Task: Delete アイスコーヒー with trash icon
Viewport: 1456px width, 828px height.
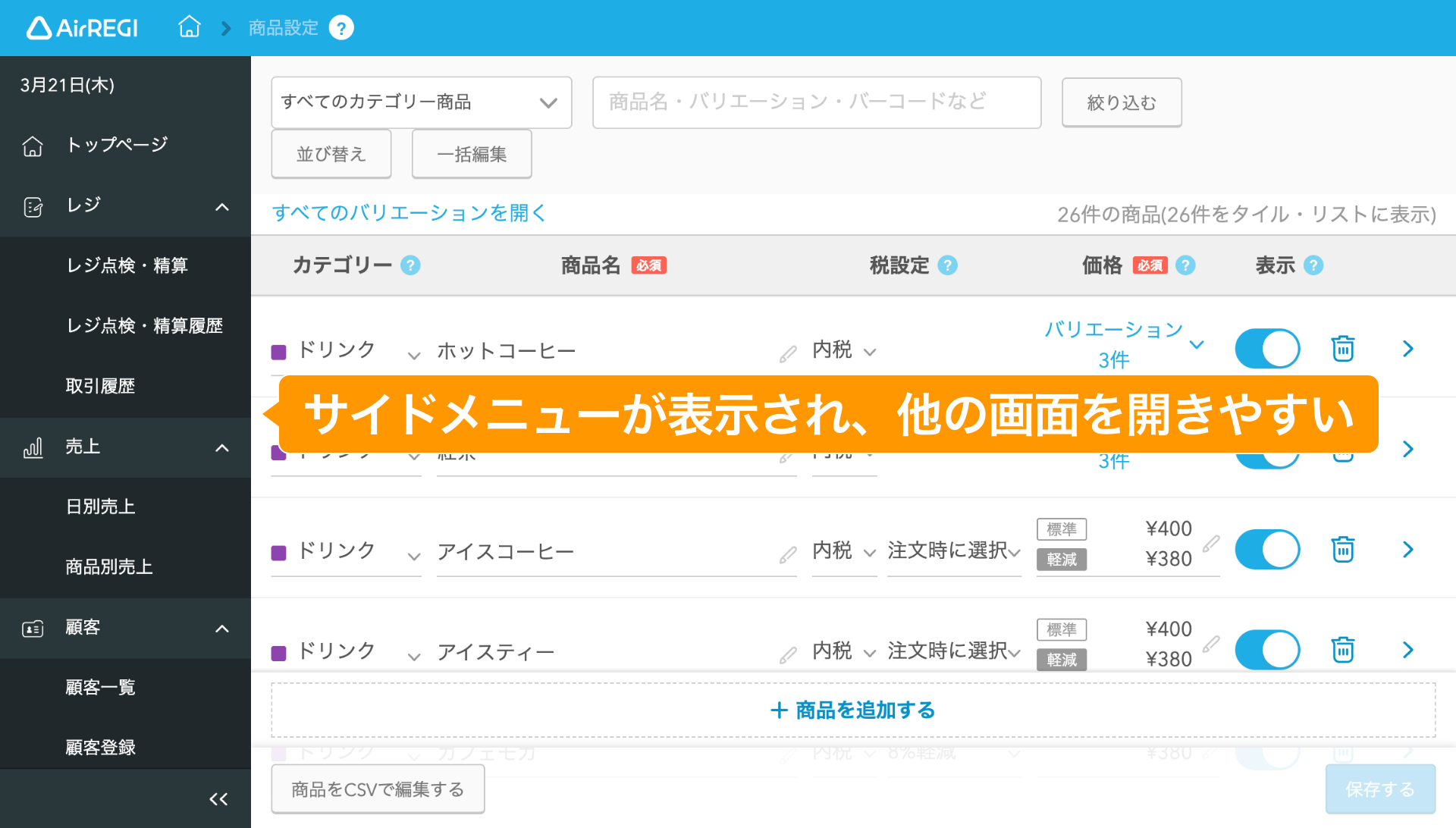Action: tap(1343, 549)
